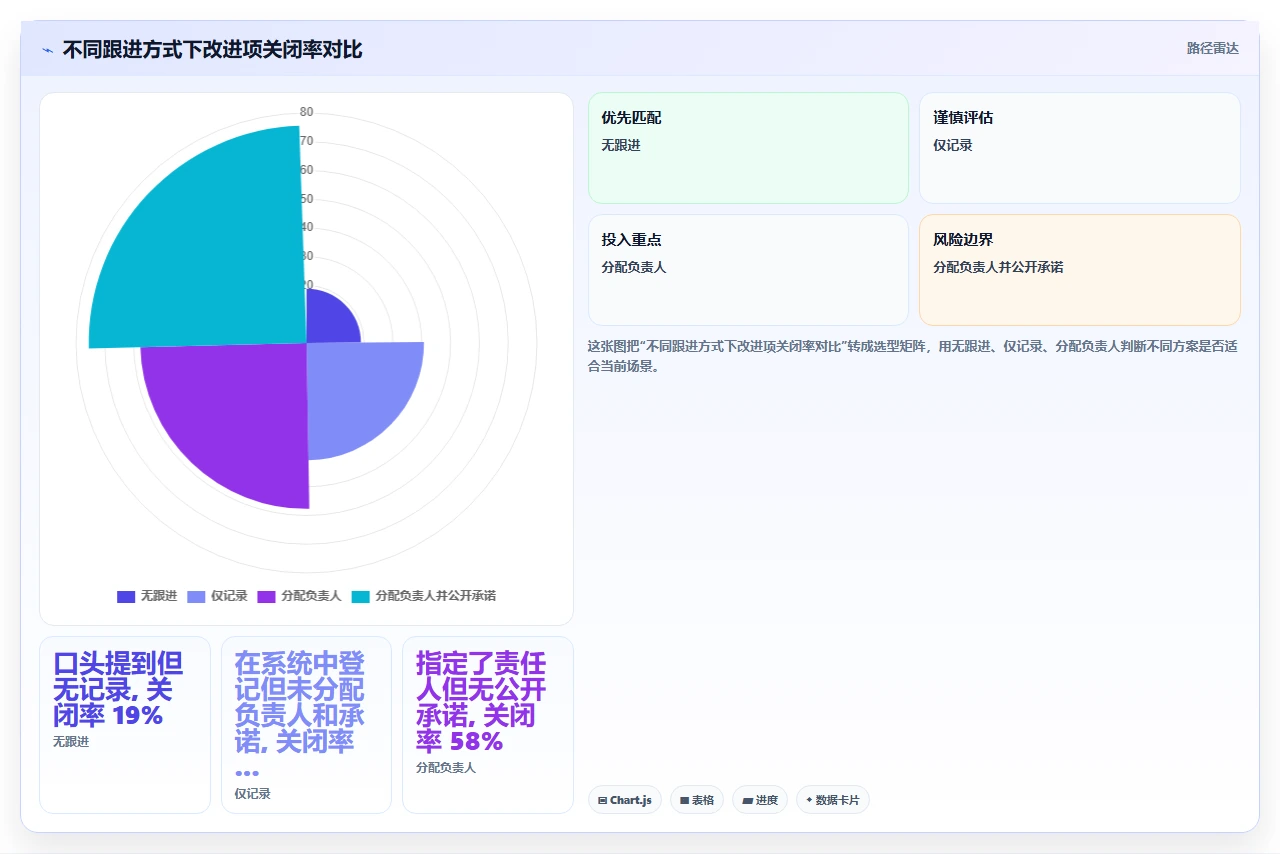
Task: Click the 路径雷达 label in header
Action: pyautogui.click(x=1212, y=48)
